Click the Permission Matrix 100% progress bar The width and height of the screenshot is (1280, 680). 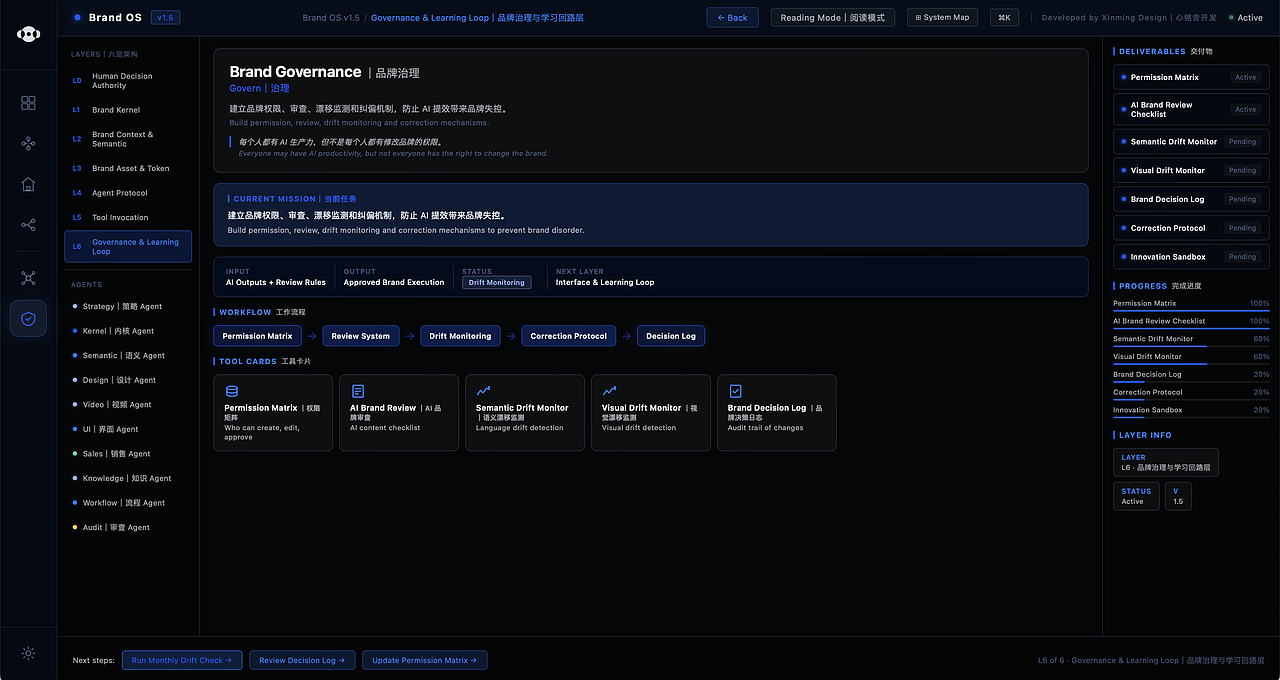click(1191, 310)
